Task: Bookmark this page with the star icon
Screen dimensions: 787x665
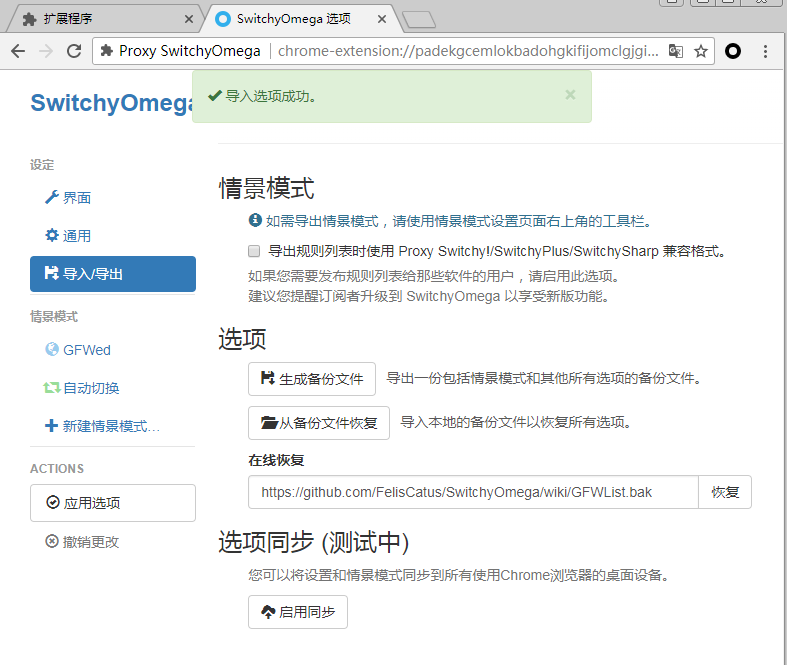Action: point(701,51)
